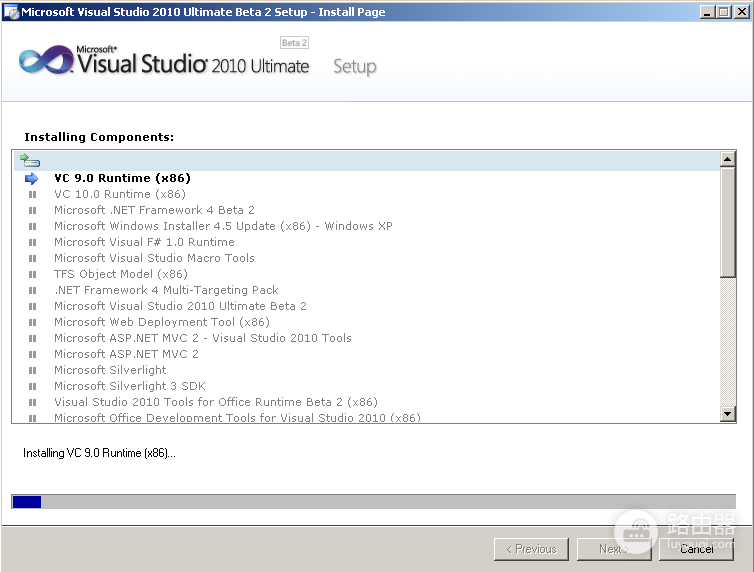The height and width of the screenshot is (572, 754).
Task: Select Microsoft Windows Installer 4.5 Update entry
Action: click(223, 226)
